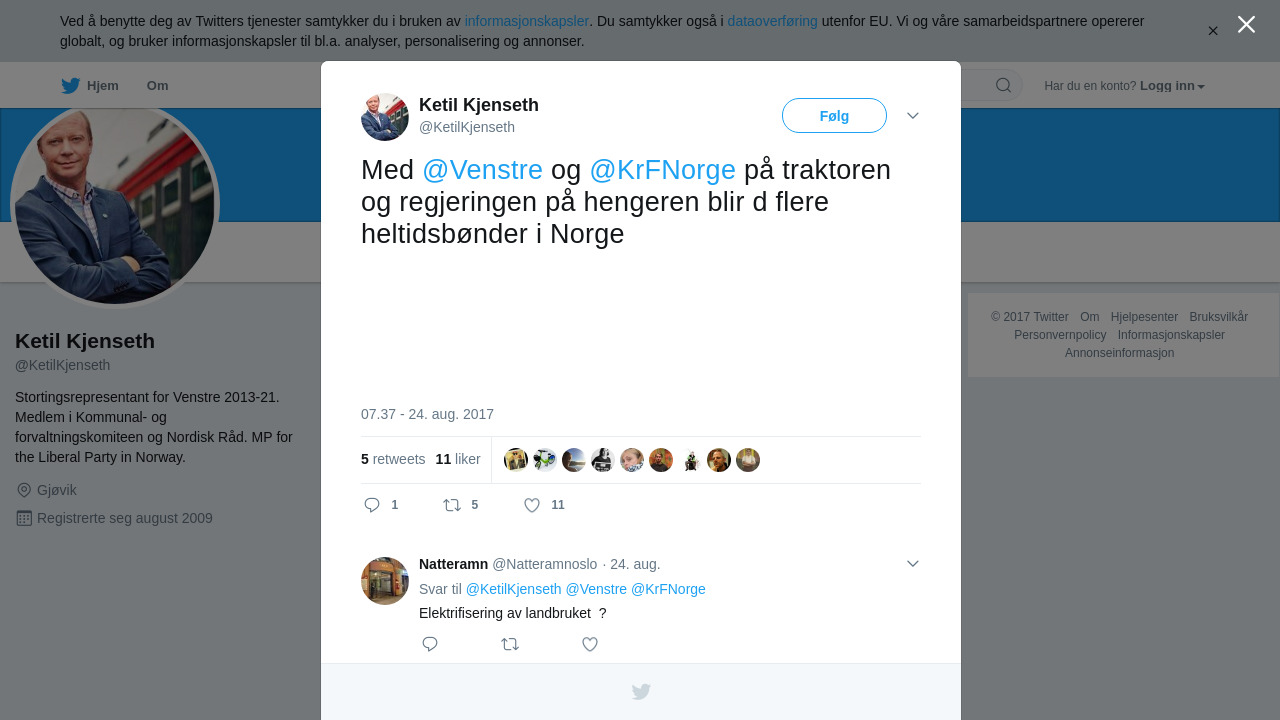The width and height of the screenshot is (1280, 720).
Task: Click the search magnifier icon
Action: 1003,85
